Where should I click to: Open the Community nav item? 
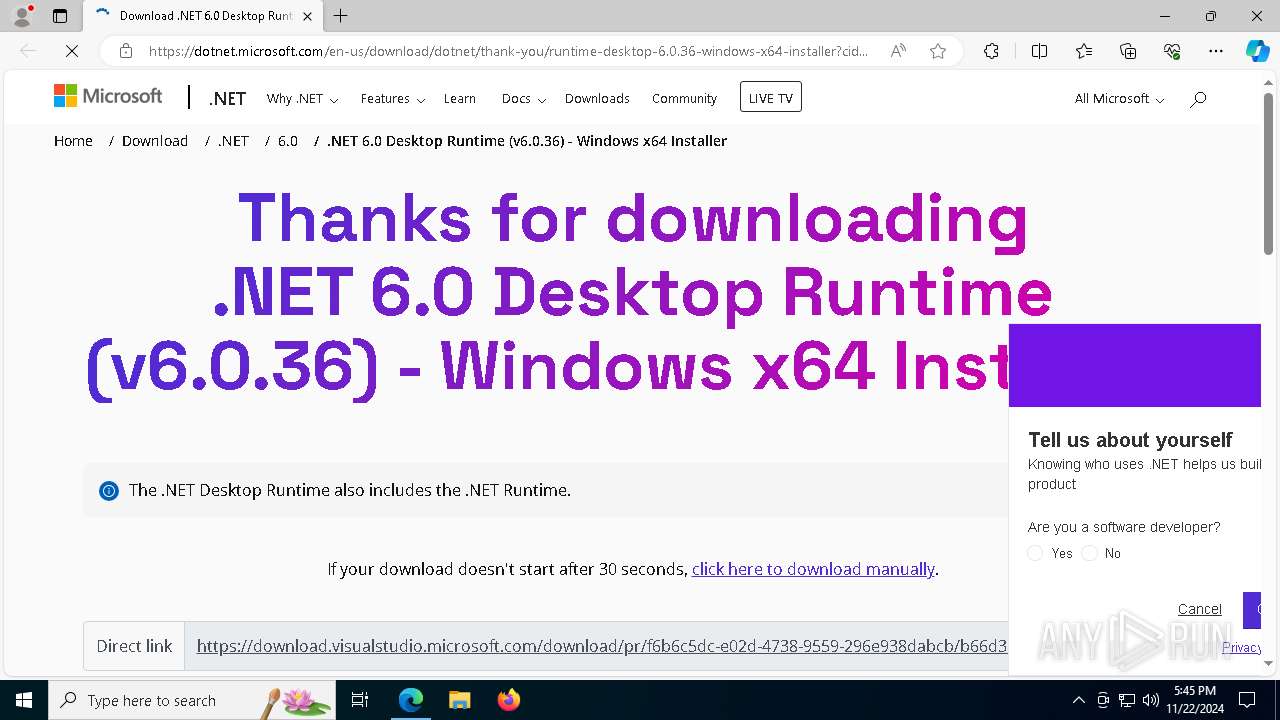[x=684, y=98]
